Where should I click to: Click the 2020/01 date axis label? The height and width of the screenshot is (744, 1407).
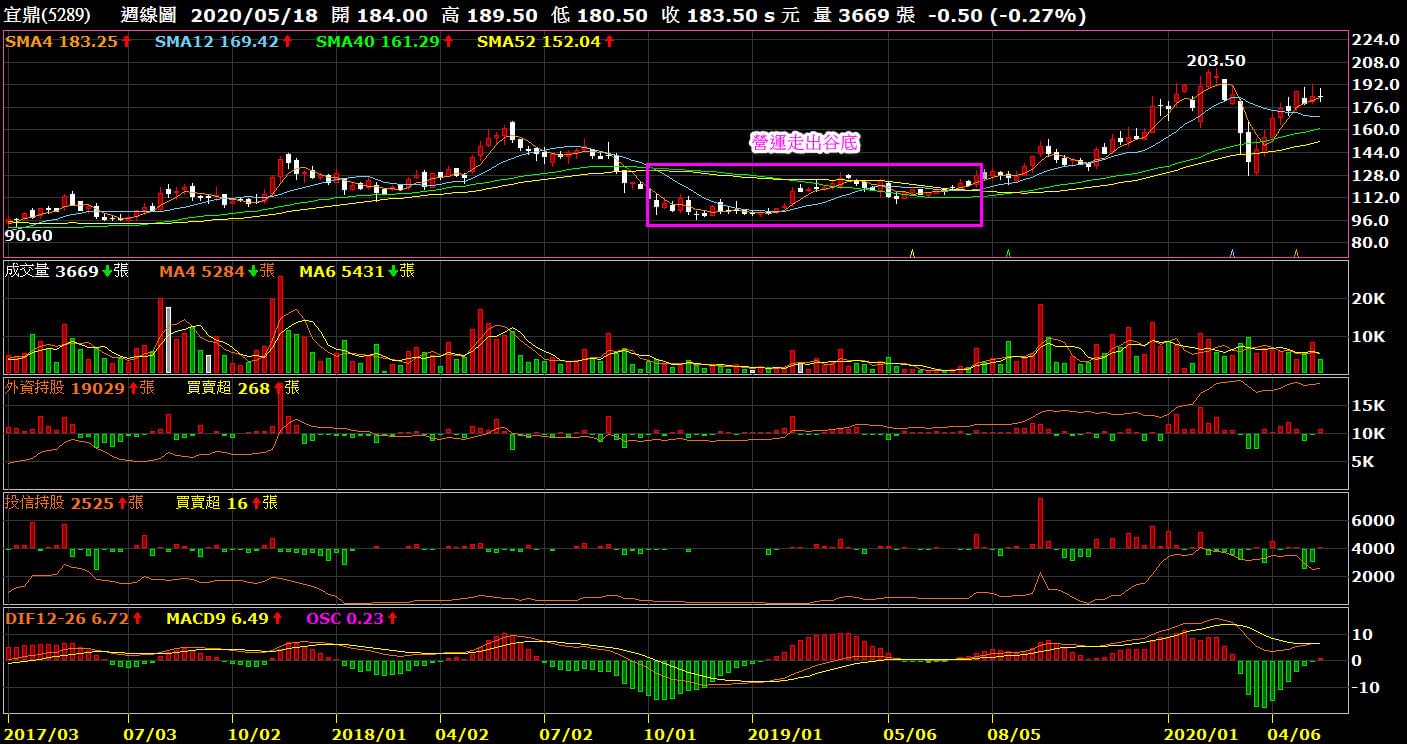coord(1202,734)
